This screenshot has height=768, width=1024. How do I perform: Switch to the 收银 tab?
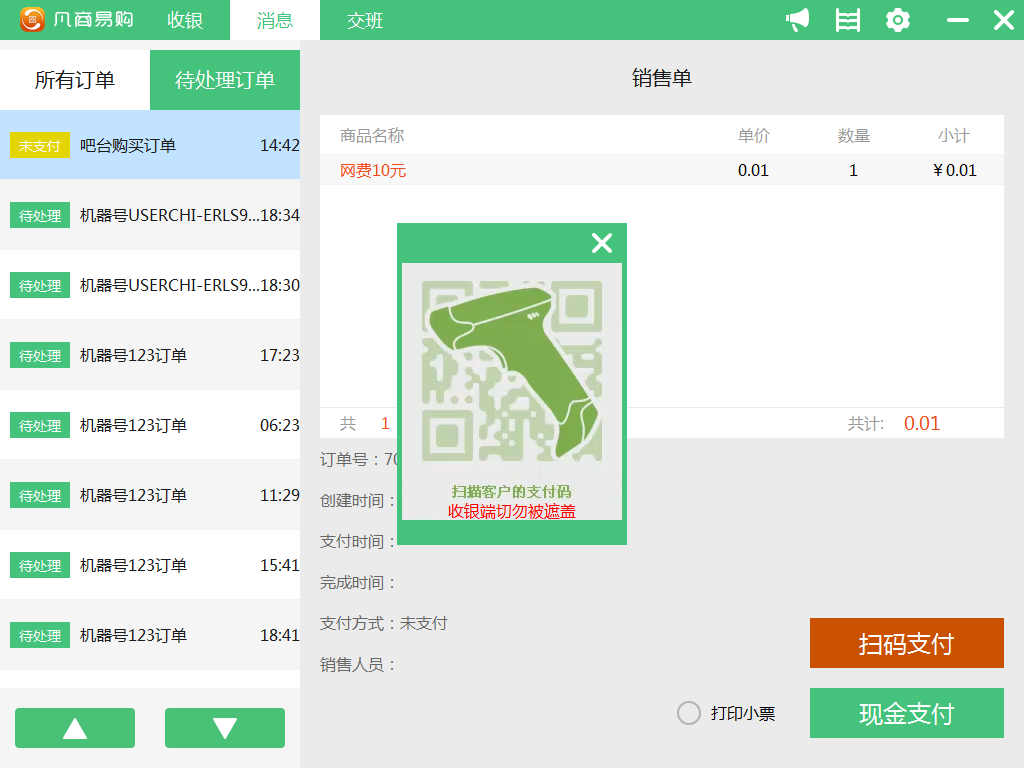(185, 20)
